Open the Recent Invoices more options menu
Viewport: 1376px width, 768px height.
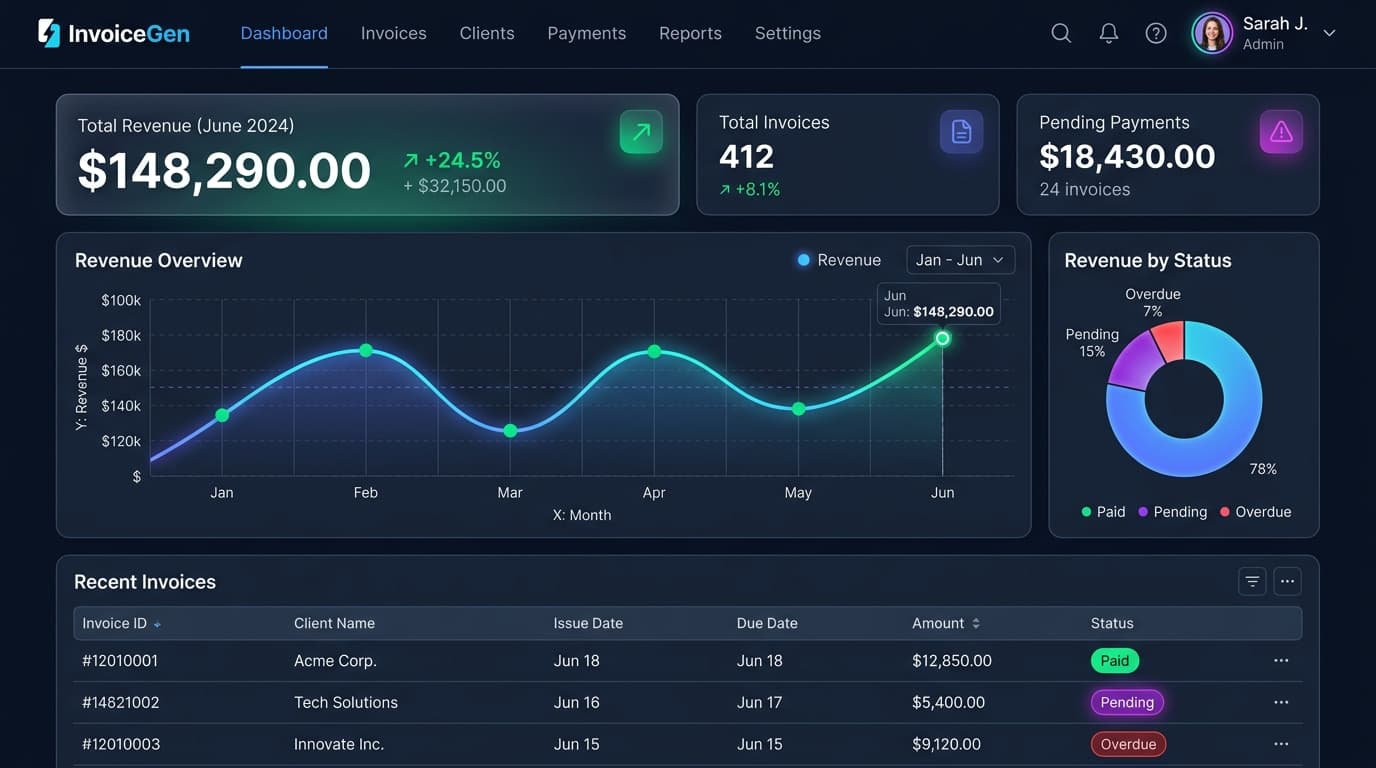(x=1287, y=581)
